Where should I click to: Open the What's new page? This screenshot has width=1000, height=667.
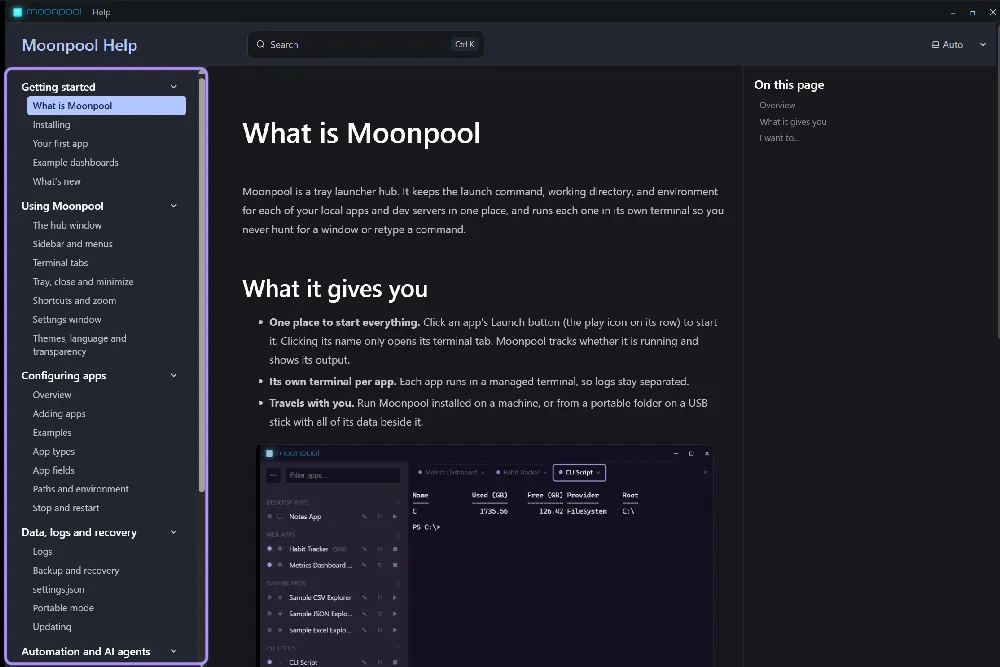click(57, 182)
